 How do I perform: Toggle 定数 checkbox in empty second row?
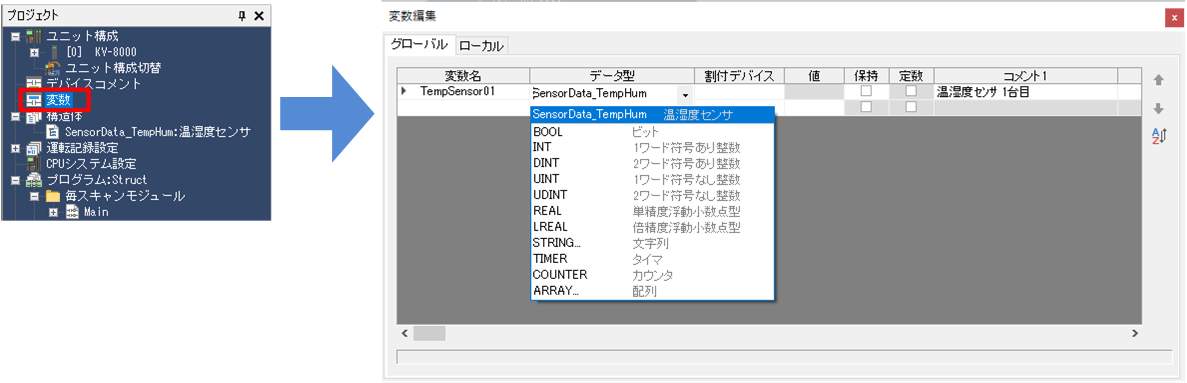point(911,107)
